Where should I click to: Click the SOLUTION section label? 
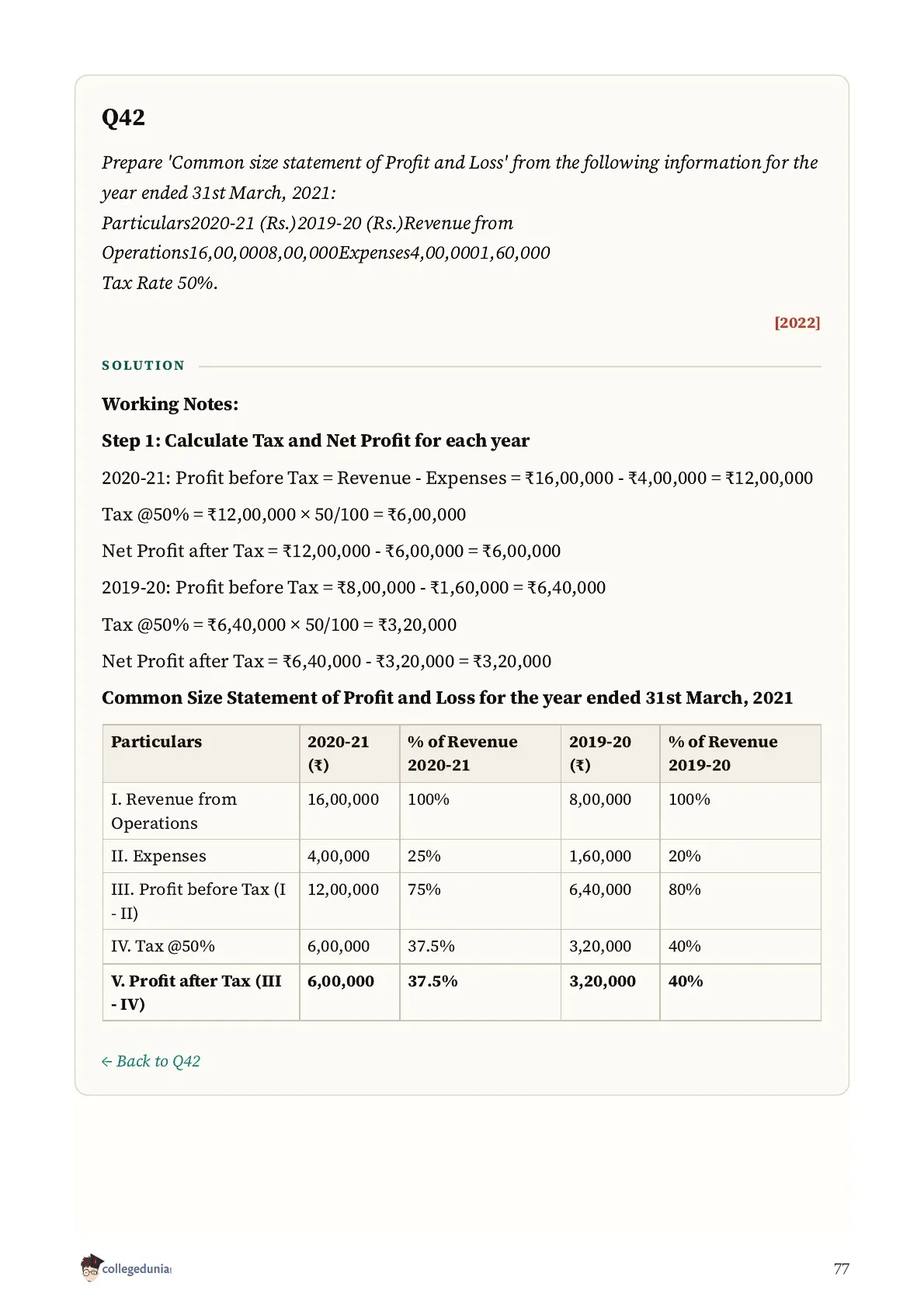click(144, 365)
